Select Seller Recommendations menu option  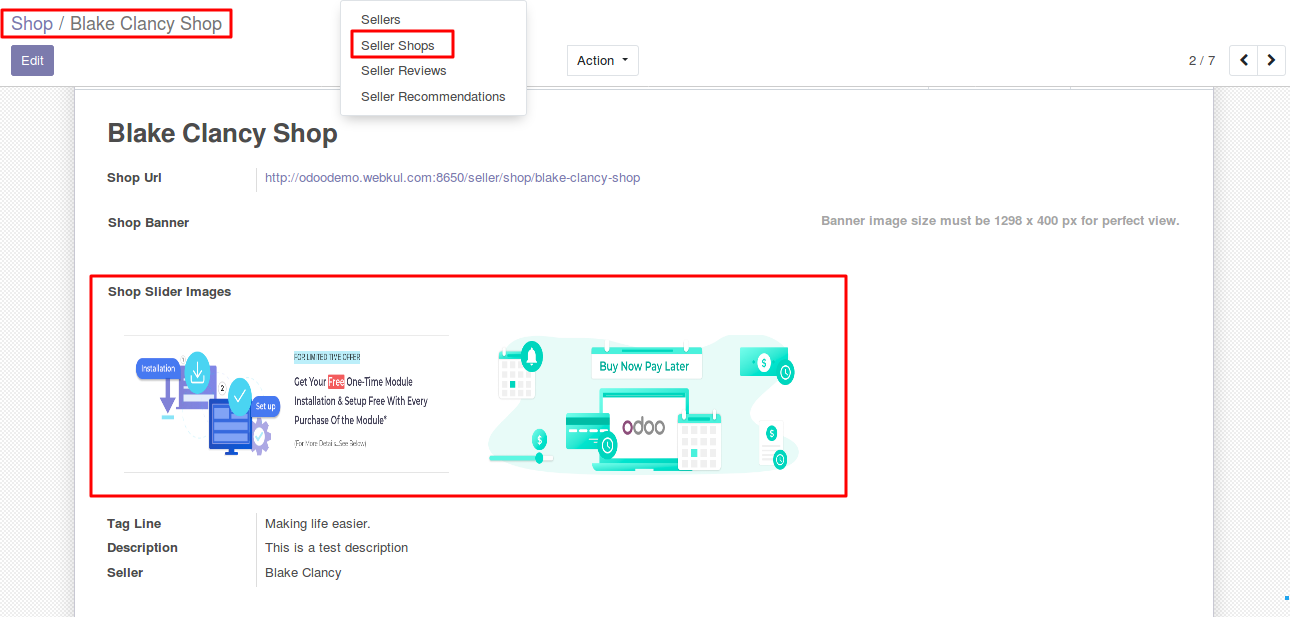coord(433,97)
